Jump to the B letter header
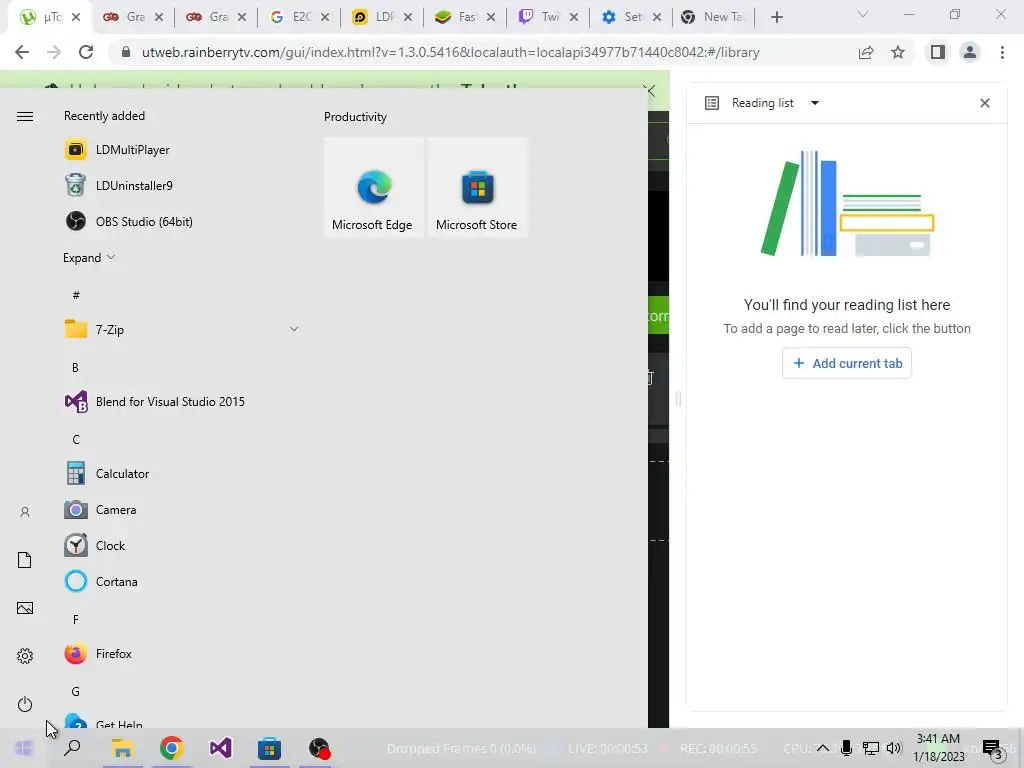Viewport: 1024px width, 768px height. click(x=75, y=367)
